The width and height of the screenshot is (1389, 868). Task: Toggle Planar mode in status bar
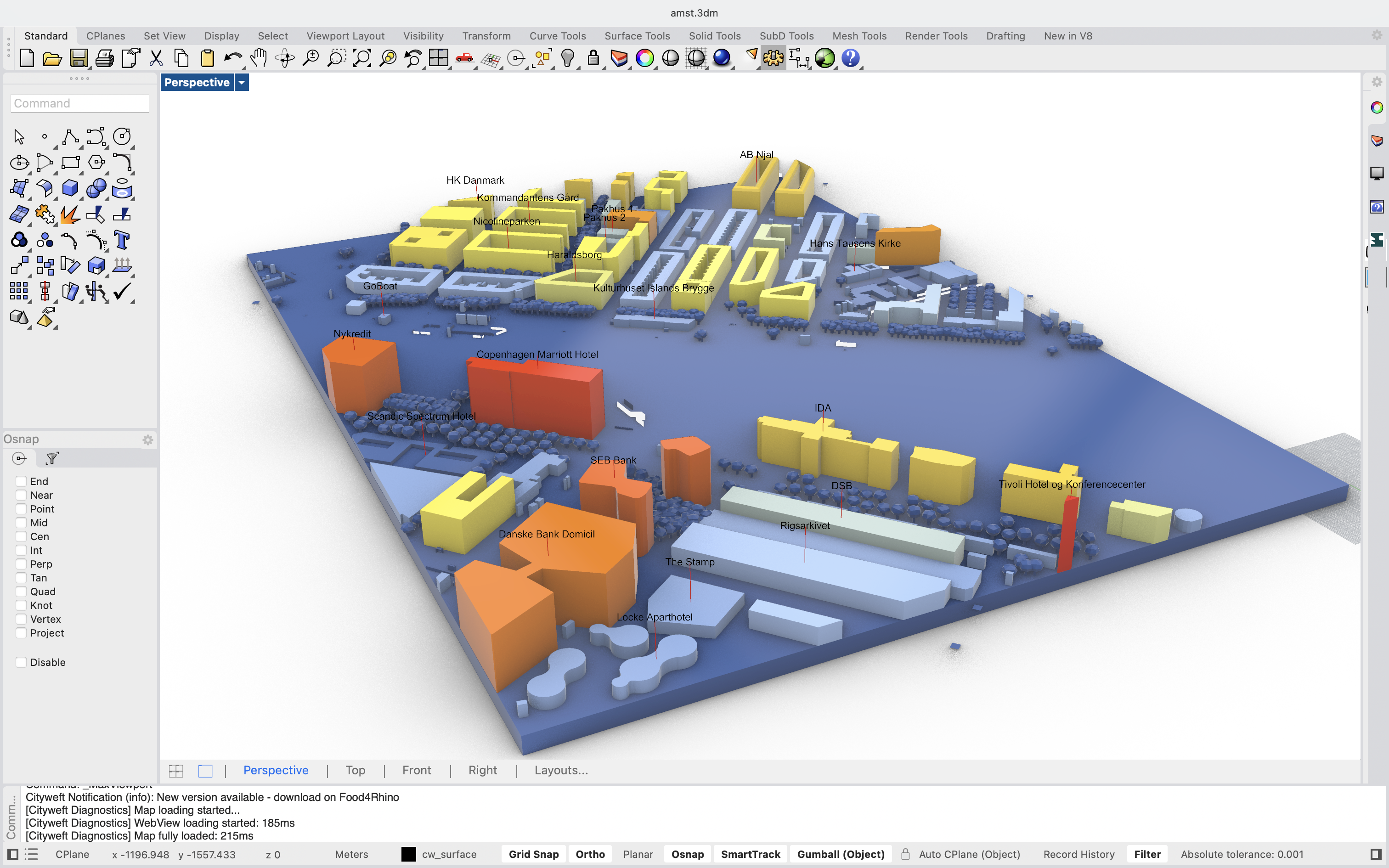(638, 854)
